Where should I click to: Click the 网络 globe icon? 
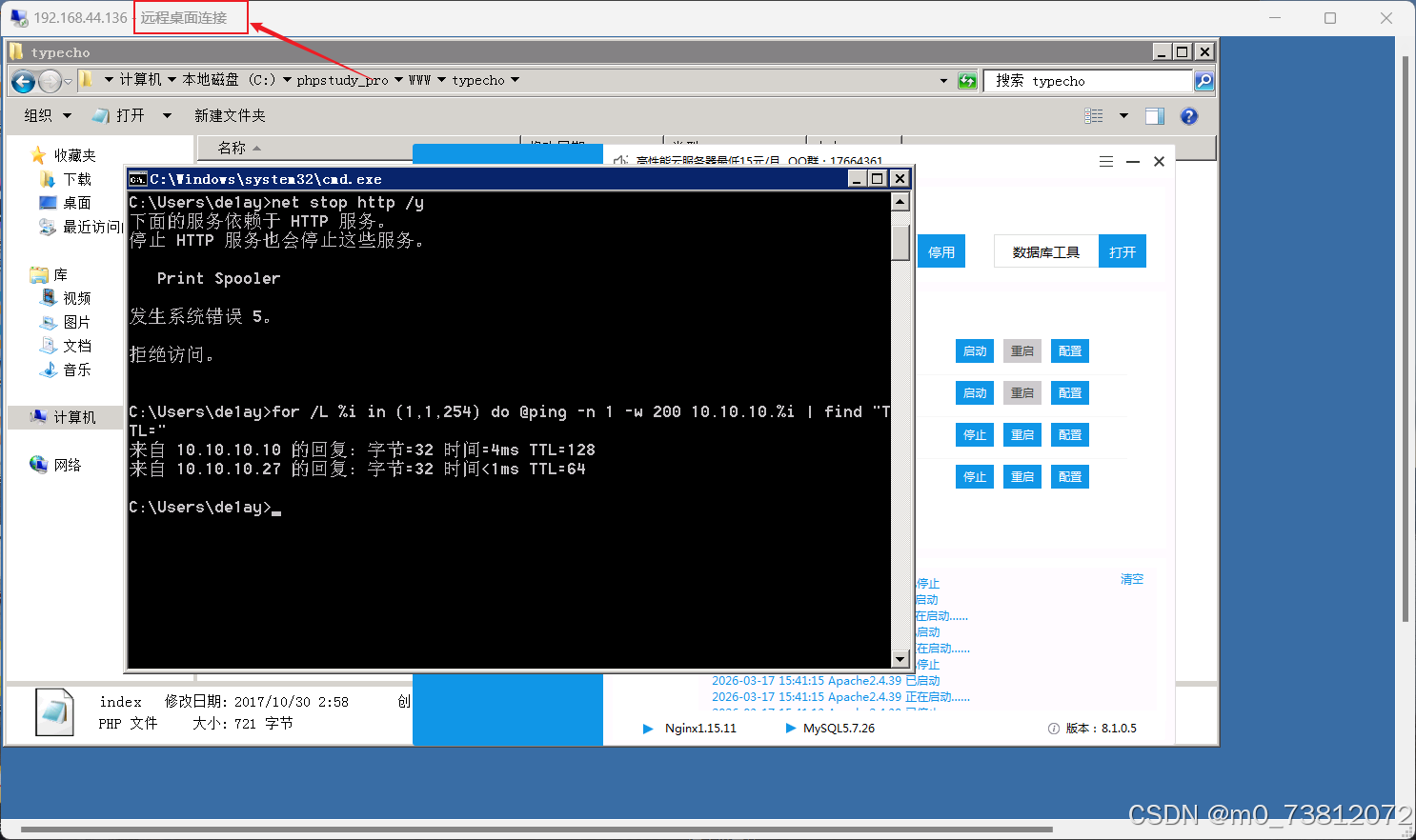(x=38, y=465)
